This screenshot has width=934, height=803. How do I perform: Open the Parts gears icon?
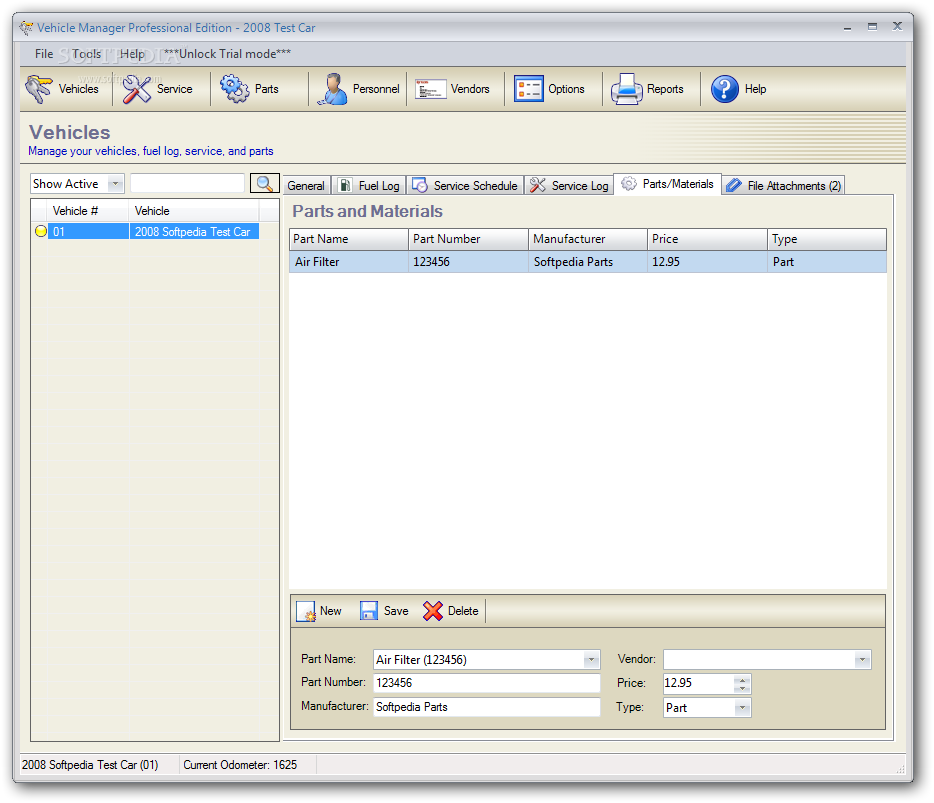[235, 89]
